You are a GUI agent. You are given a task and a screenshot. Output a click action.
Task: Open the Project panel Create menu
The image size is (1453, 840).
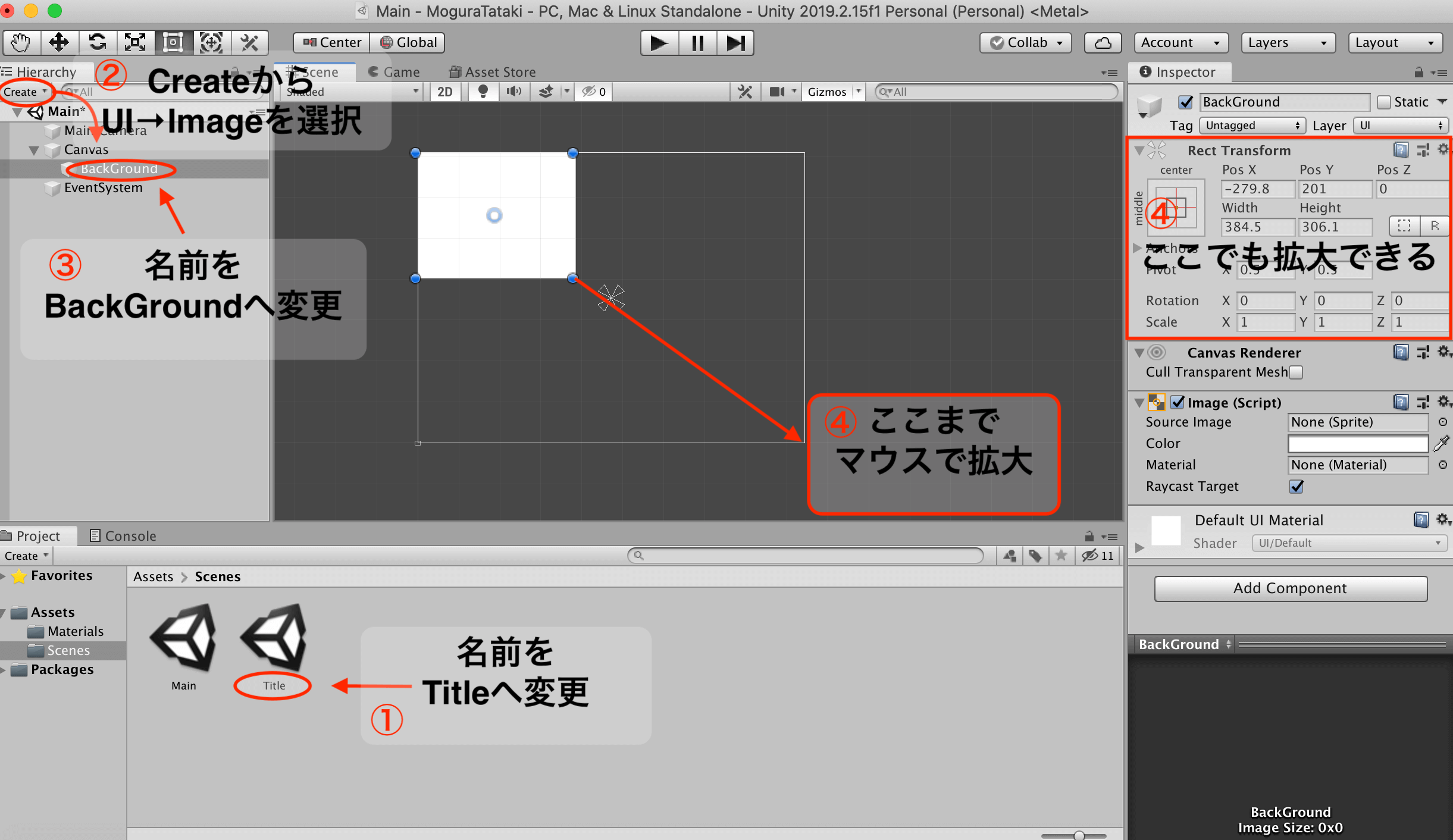(26, 556)
